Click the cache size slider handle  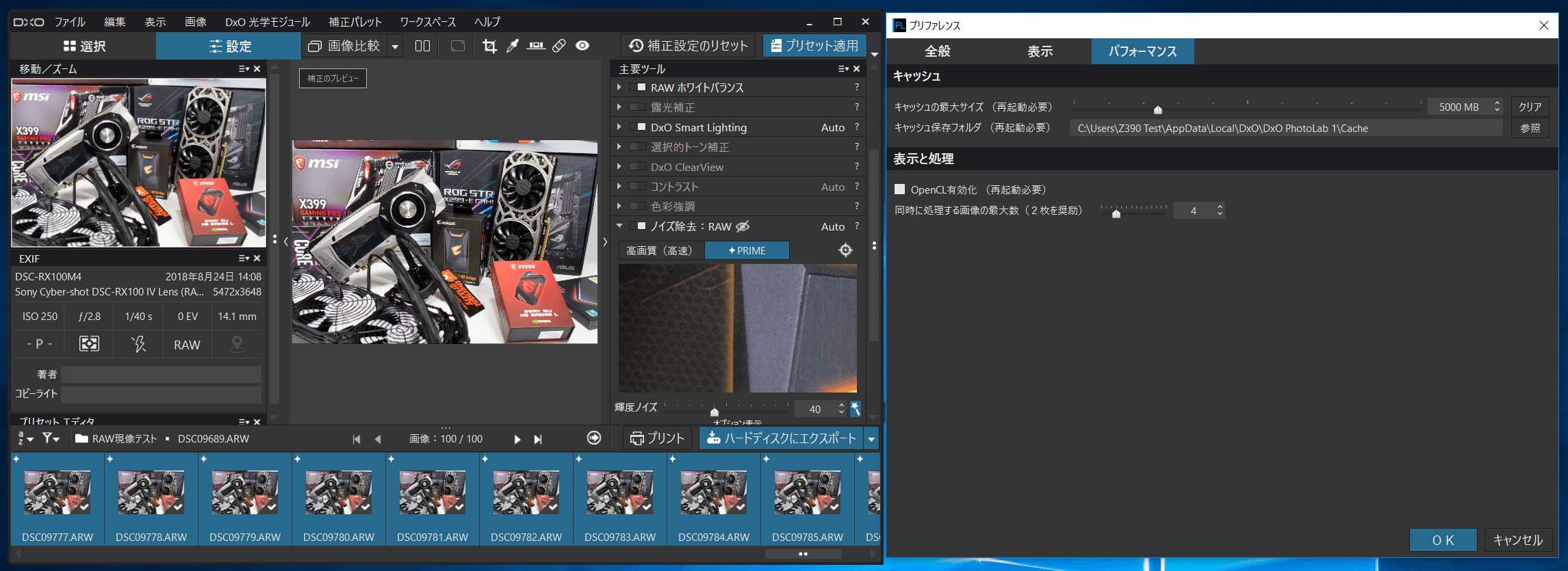tap(1158, 109)
